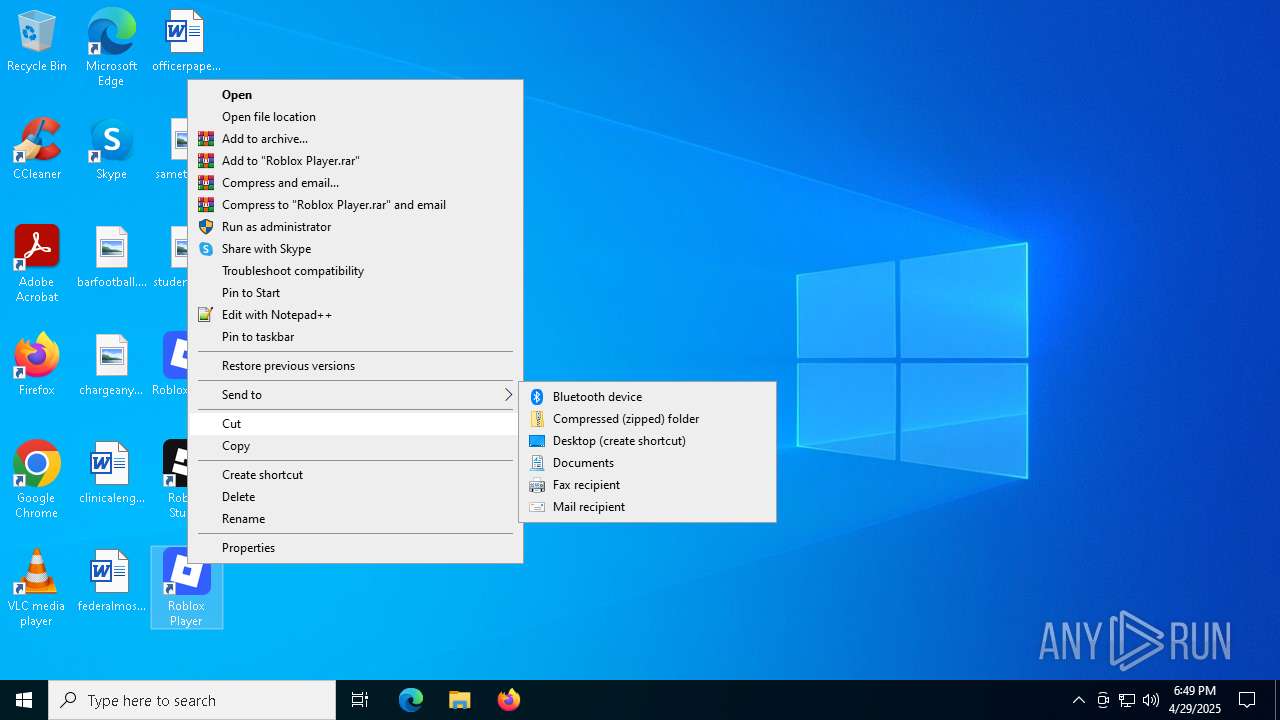Select the Microsoft Edge desktop shortcut
This screenshot has height=720, width=1280.
[x=111, y=47]
